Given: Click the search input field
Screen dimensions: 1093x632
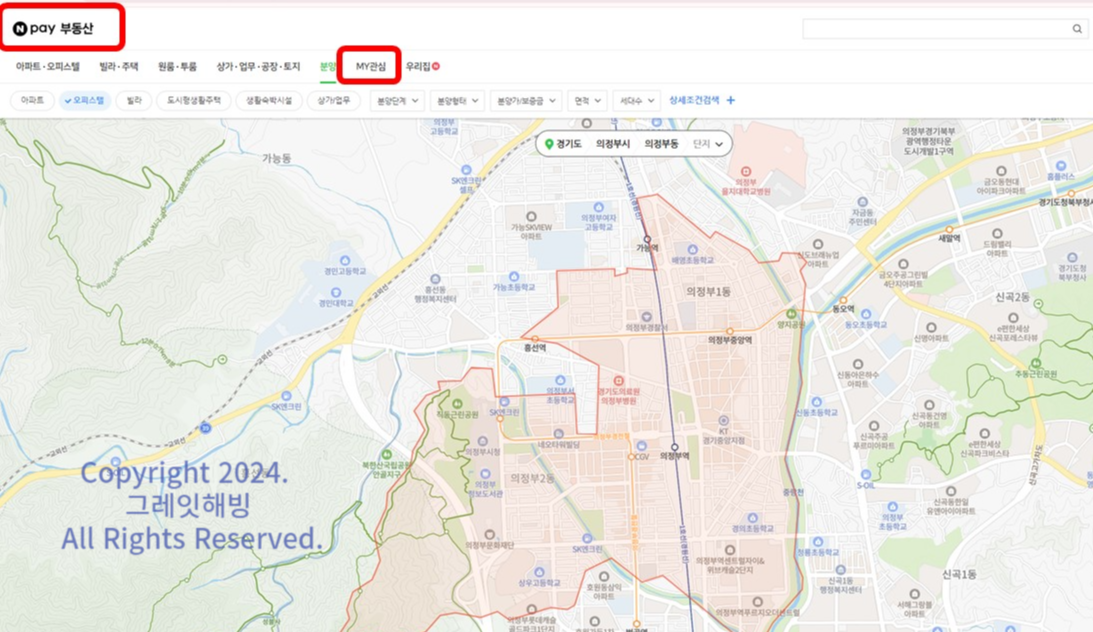Looking at the screenshot, I should 940,29.
